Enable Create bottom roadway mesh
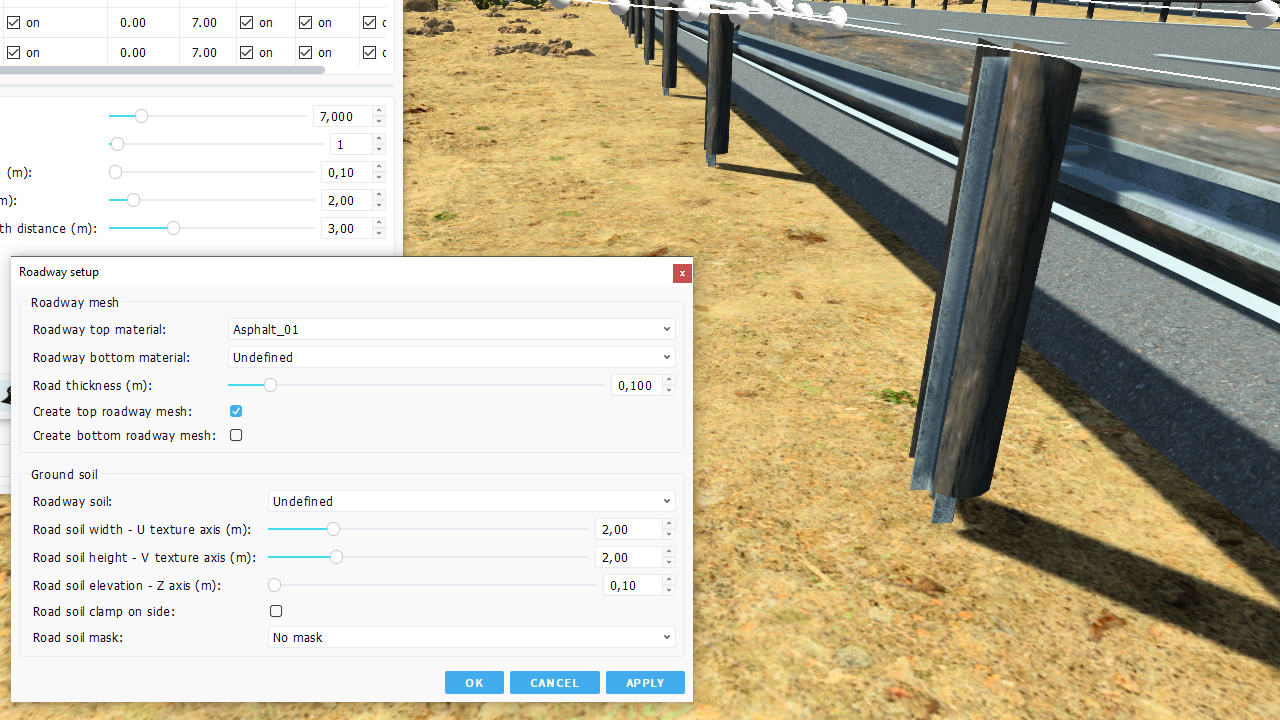The image size is (1280, 720). click(236, 435)
